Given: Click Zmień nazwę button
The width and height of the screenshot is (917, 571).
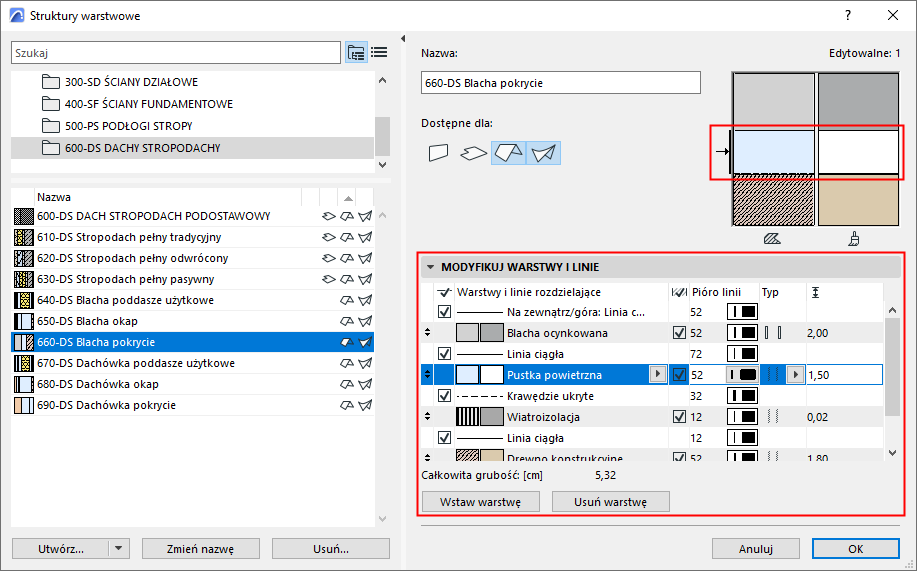Looking at the screenshot, I should click(x=201, y=549).
